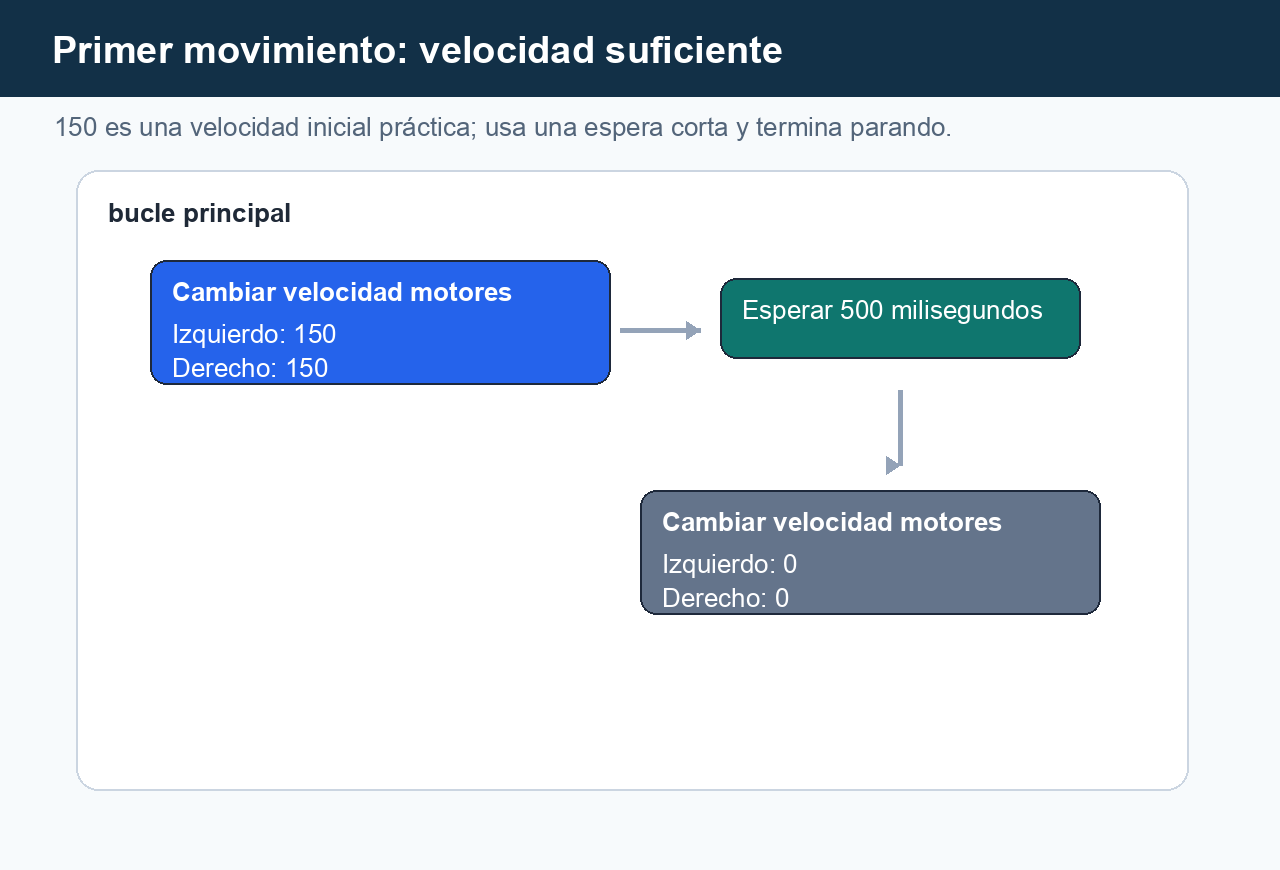The height and width of the screenshot is (870, 1280).
Task: Click the title Primer movimiento: velocidad suficiente
Action: (x=417, y=49)
